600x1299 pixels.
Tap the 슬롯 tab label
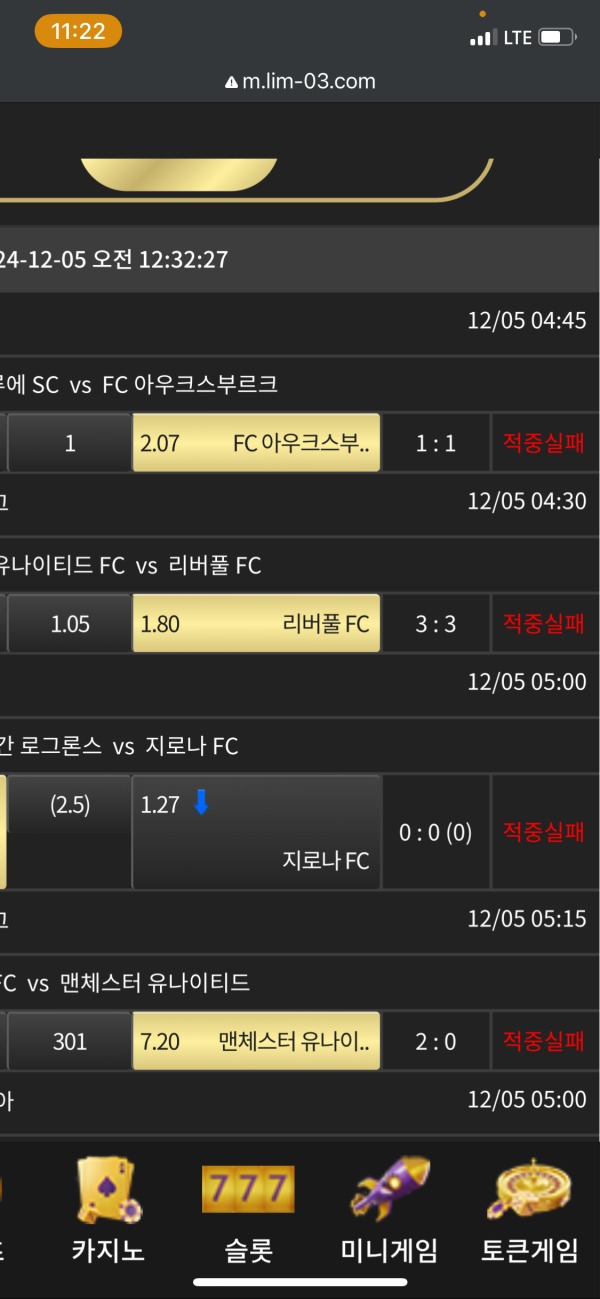(249, 1250)
